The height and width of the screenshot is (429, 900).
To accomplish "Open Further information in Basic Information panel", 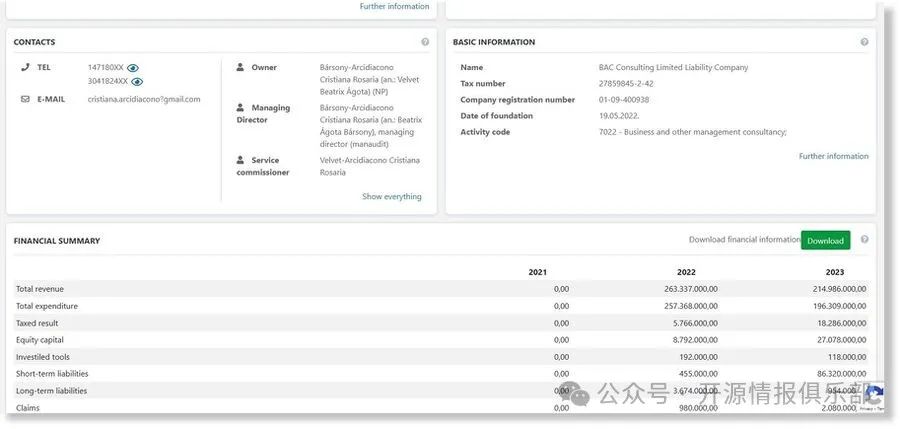I will click(833, 156).
